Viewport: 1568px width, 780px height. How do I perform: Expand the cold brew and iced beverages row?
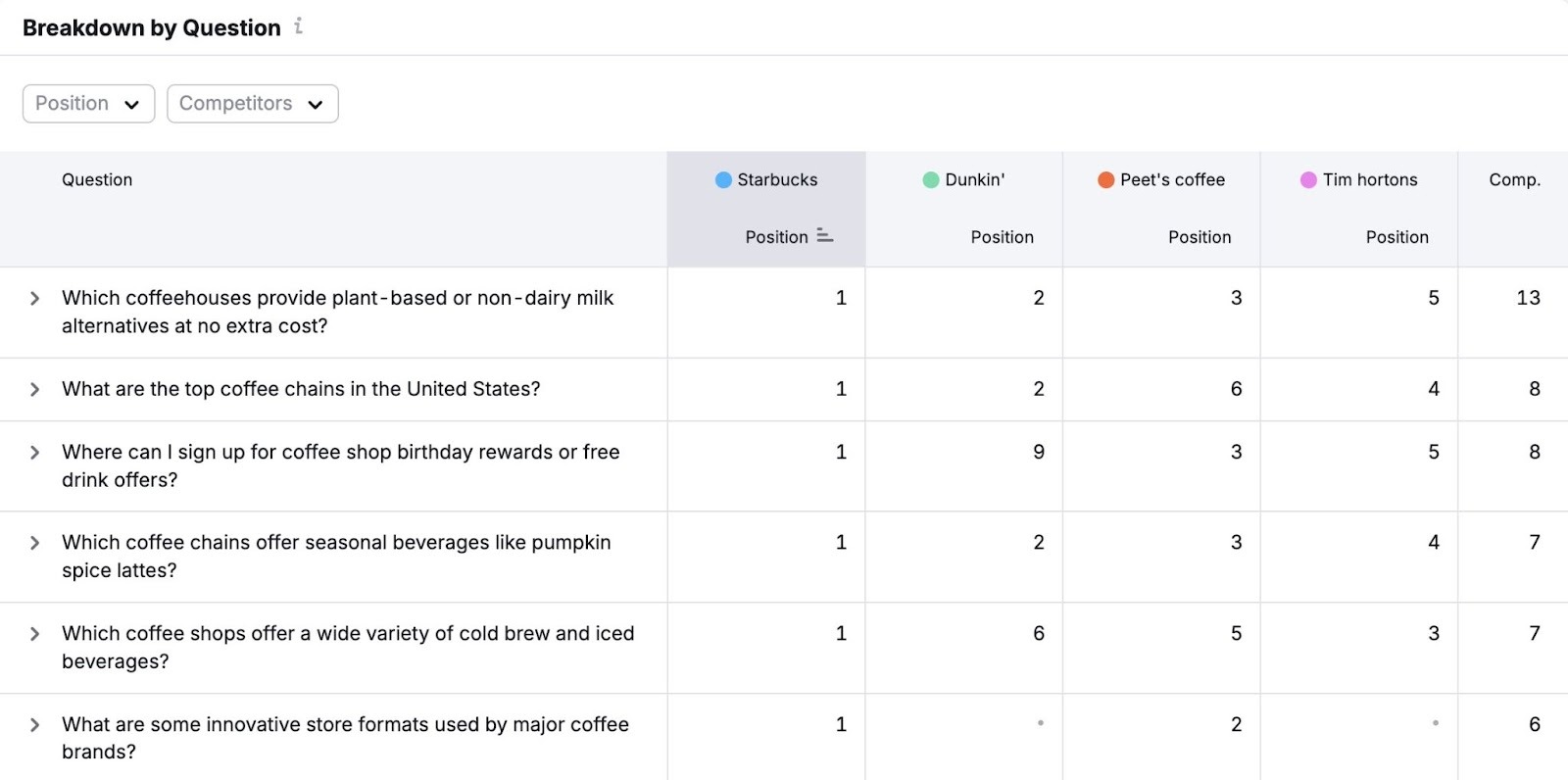[x=34, y=634]
